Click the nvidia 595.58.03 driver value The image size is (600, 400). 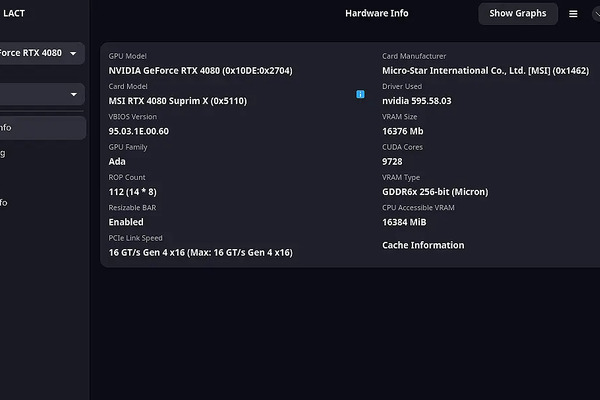click(x=416, y=101)
